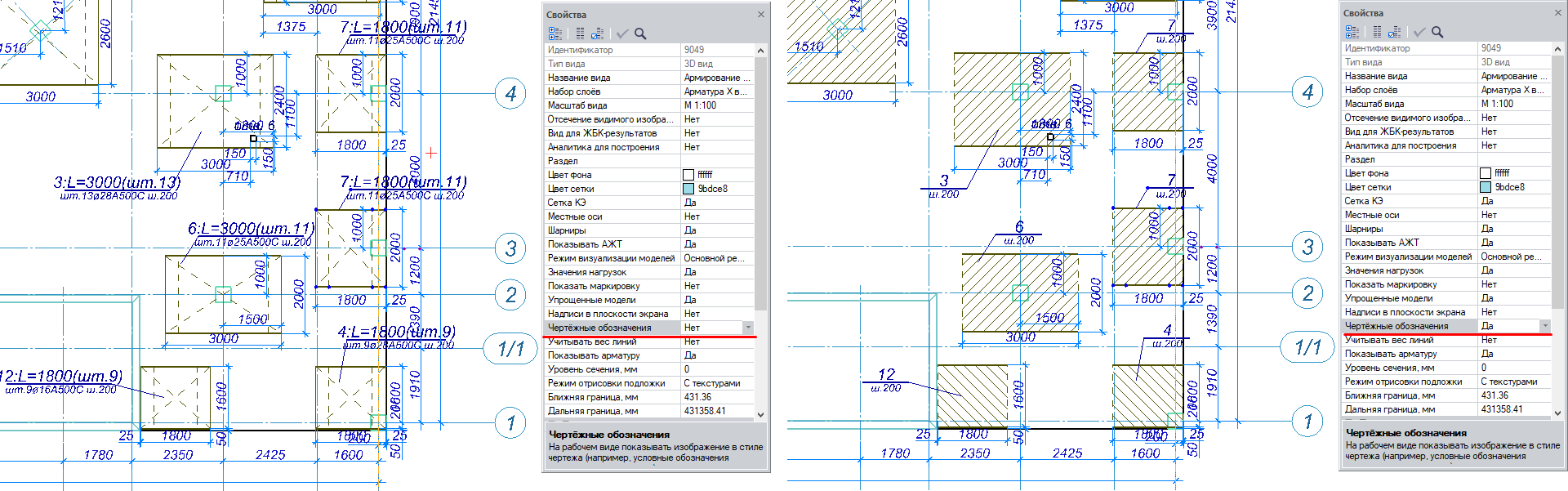The width and height of the screenshot is (1568, 491).
Task: Click axis marker bubble '4' in right drawing
Action: pos(1307,92)
